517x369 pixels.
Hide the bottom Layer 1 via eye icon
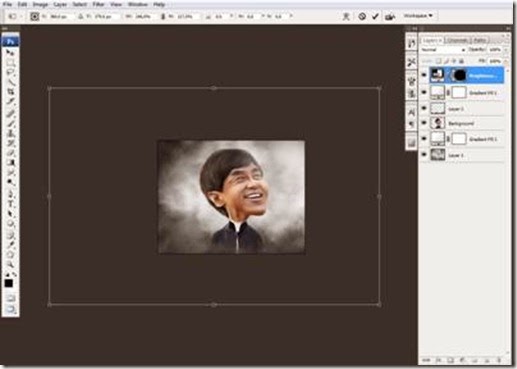[x=424, y=154]
